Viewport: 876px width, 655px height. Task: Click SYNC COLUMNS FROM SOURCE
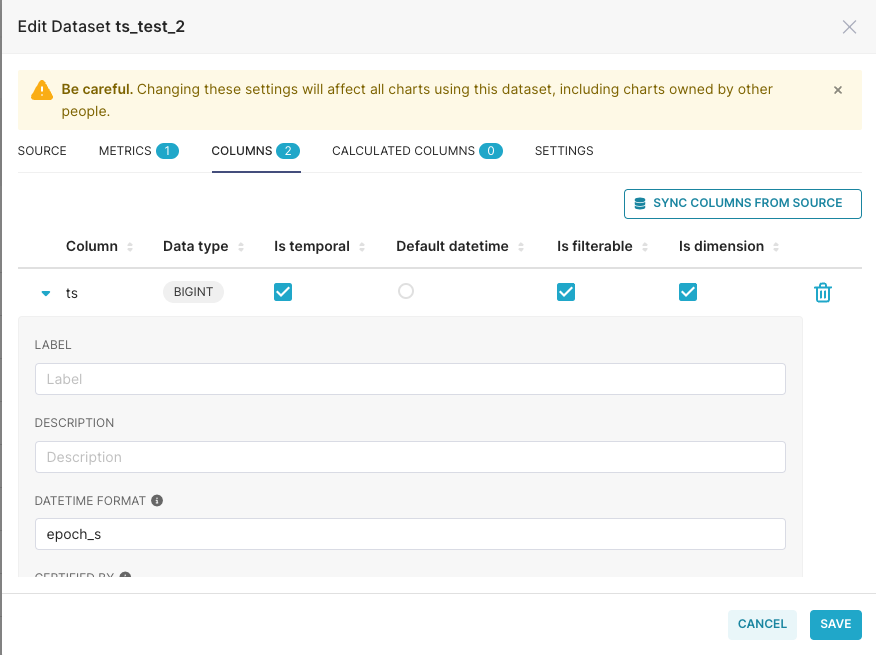coord(742,203)
